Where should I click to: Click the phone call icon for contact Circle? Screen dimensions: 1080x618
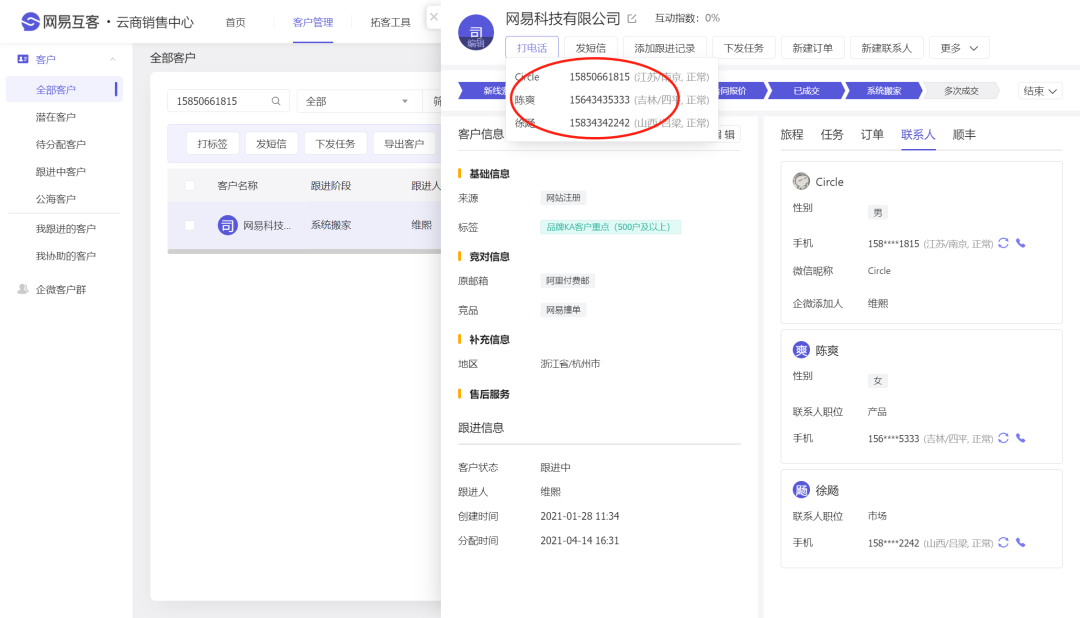(1021, 243)
